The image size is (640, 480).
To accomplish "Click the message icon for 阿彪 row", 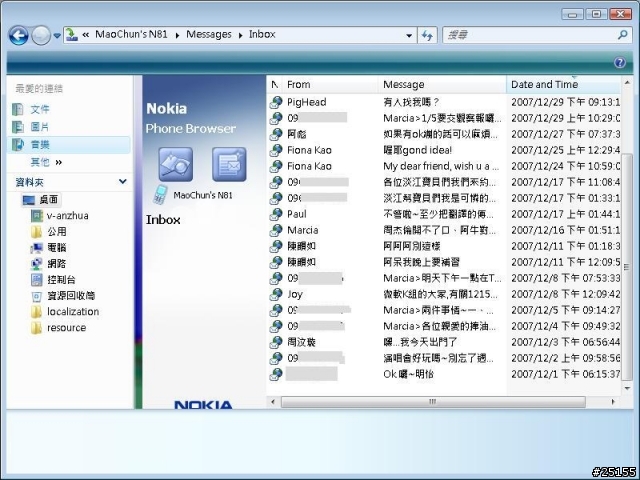I will [x=276, y=134].
